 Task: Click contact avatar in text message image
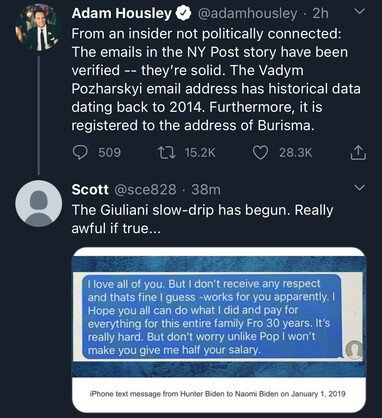(x=353, y=350)
